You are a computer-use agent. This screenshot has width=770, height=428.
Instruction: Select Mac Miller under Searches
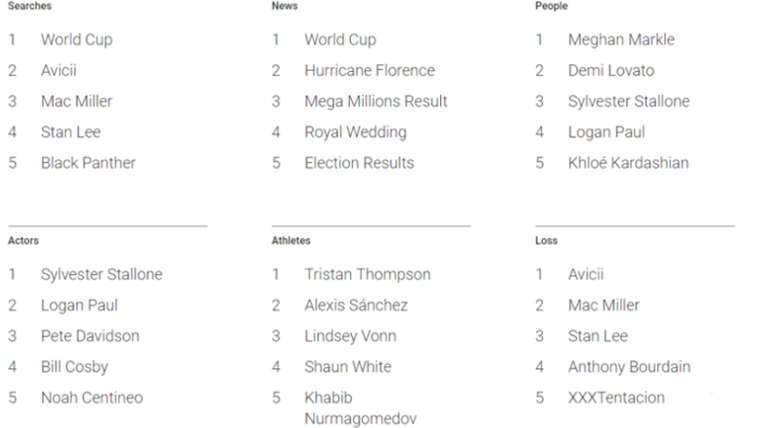(x=76, y=101)
